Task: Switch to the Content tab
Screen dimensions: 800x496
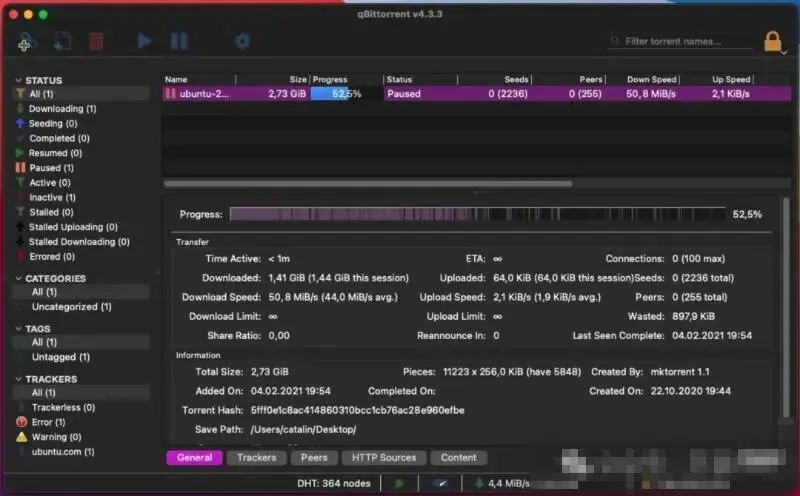Action: coord(459,458)
